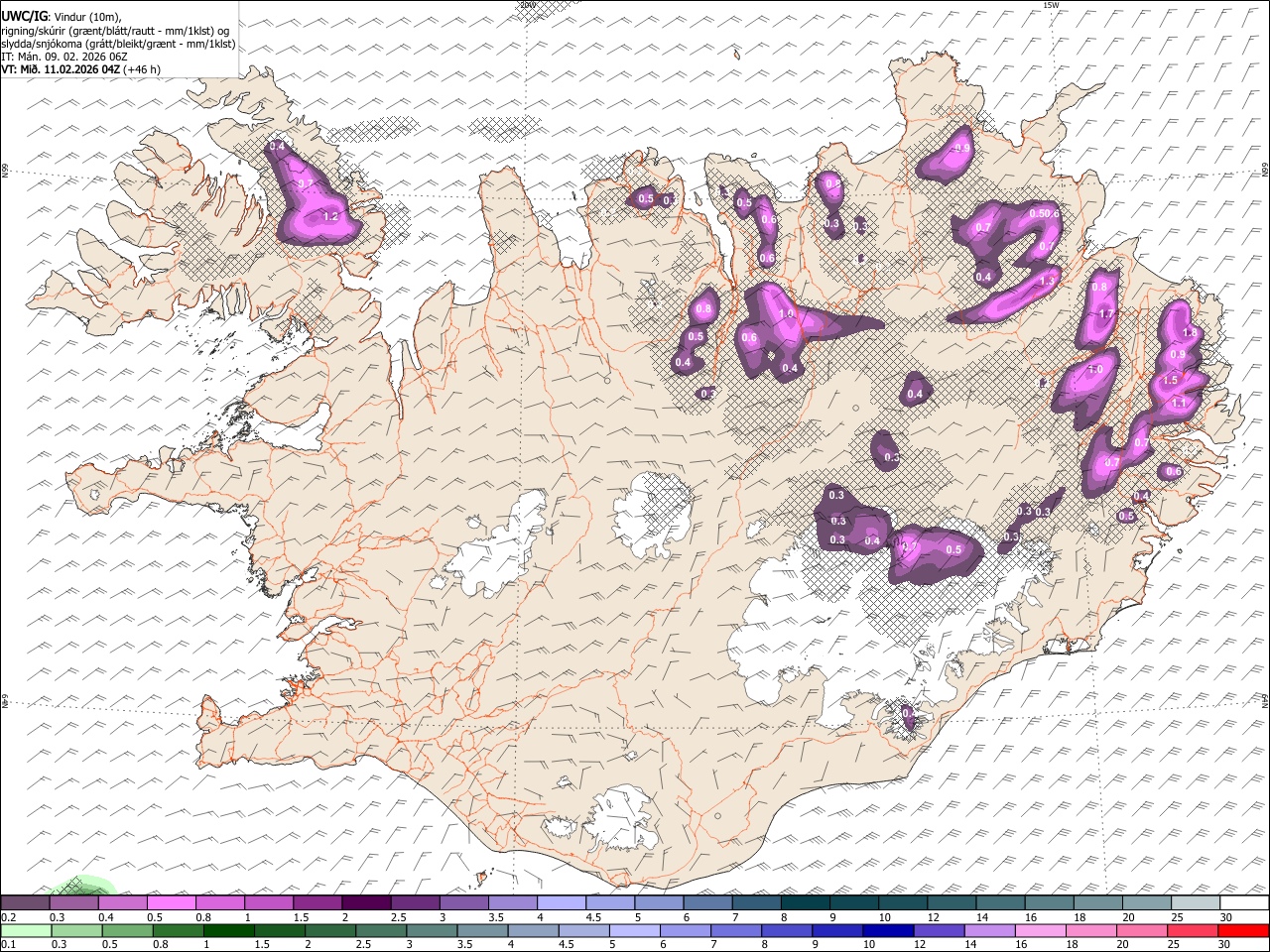Viewport: 1270px width, 952px height.
Task: Click the initial time 'IT: Mán. 09. 02. 2026 06Z'
Action: coord(65,57)
